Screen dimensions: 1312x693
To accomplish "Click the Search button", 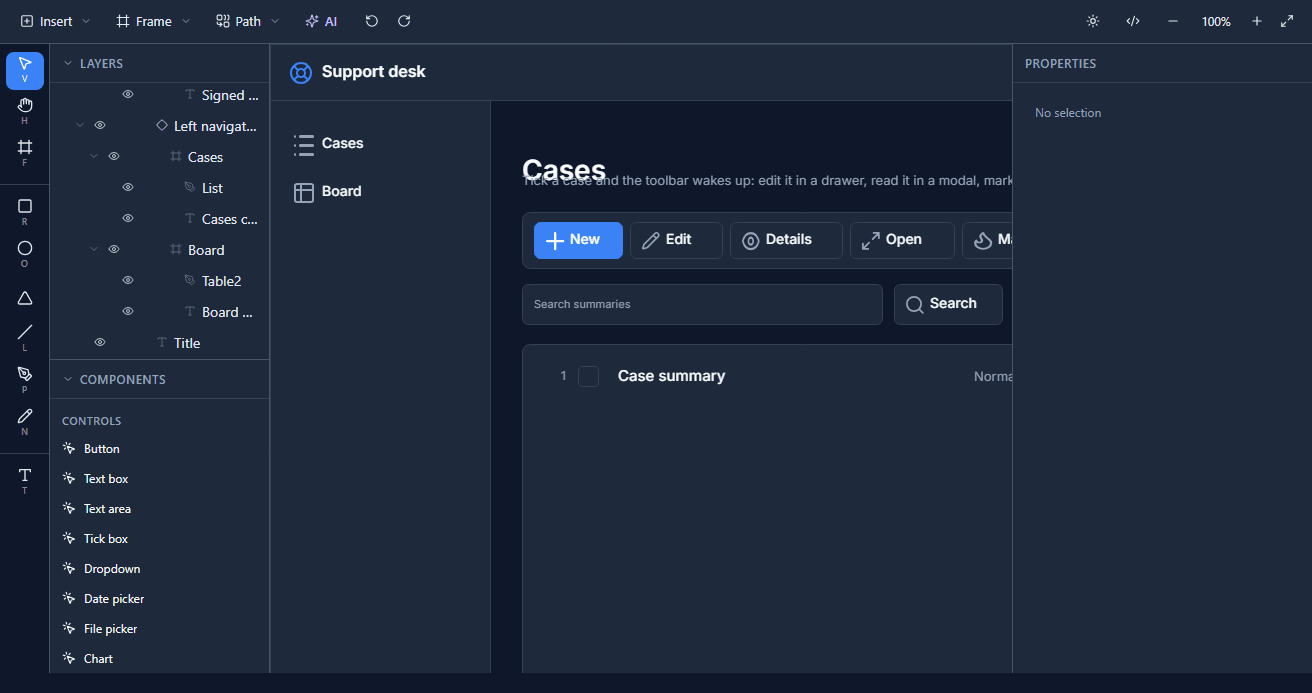I will (948, 304).
